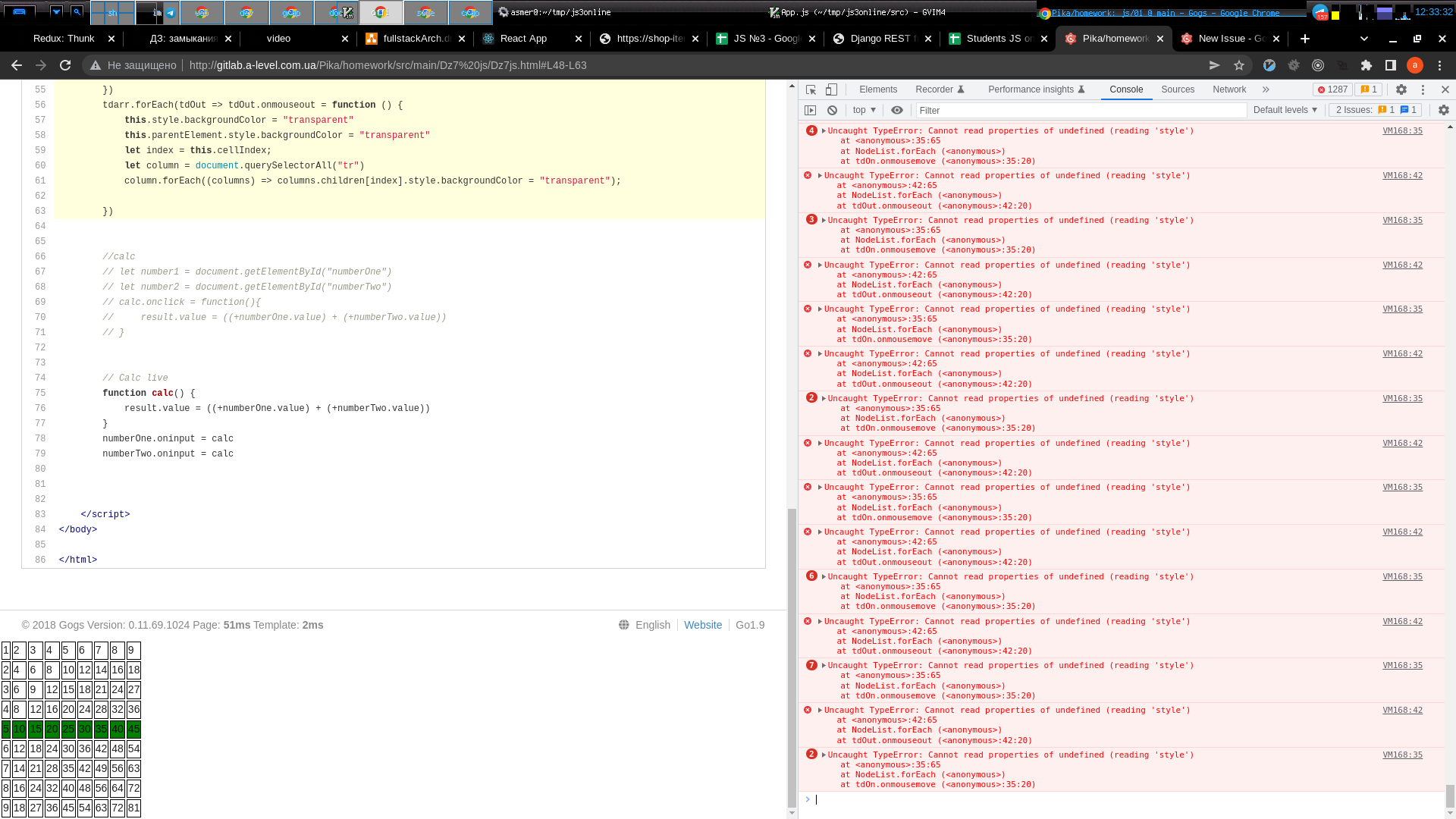Viewport: 1456px width, 819px height.
Task: Open DevTools settings gear
Action: [1401, 89]
